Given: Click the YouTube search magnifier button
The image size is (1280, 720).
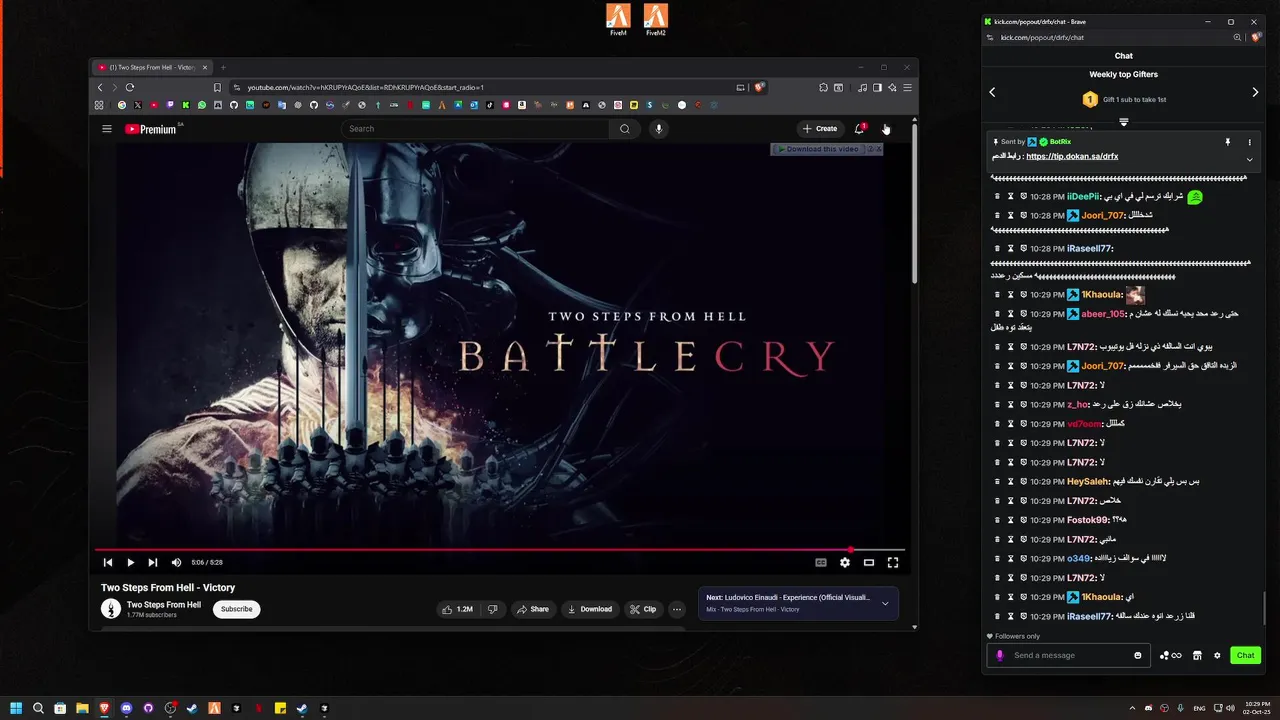Looking at the screenshot, I should pyautogui.click(x=625, y=129).
